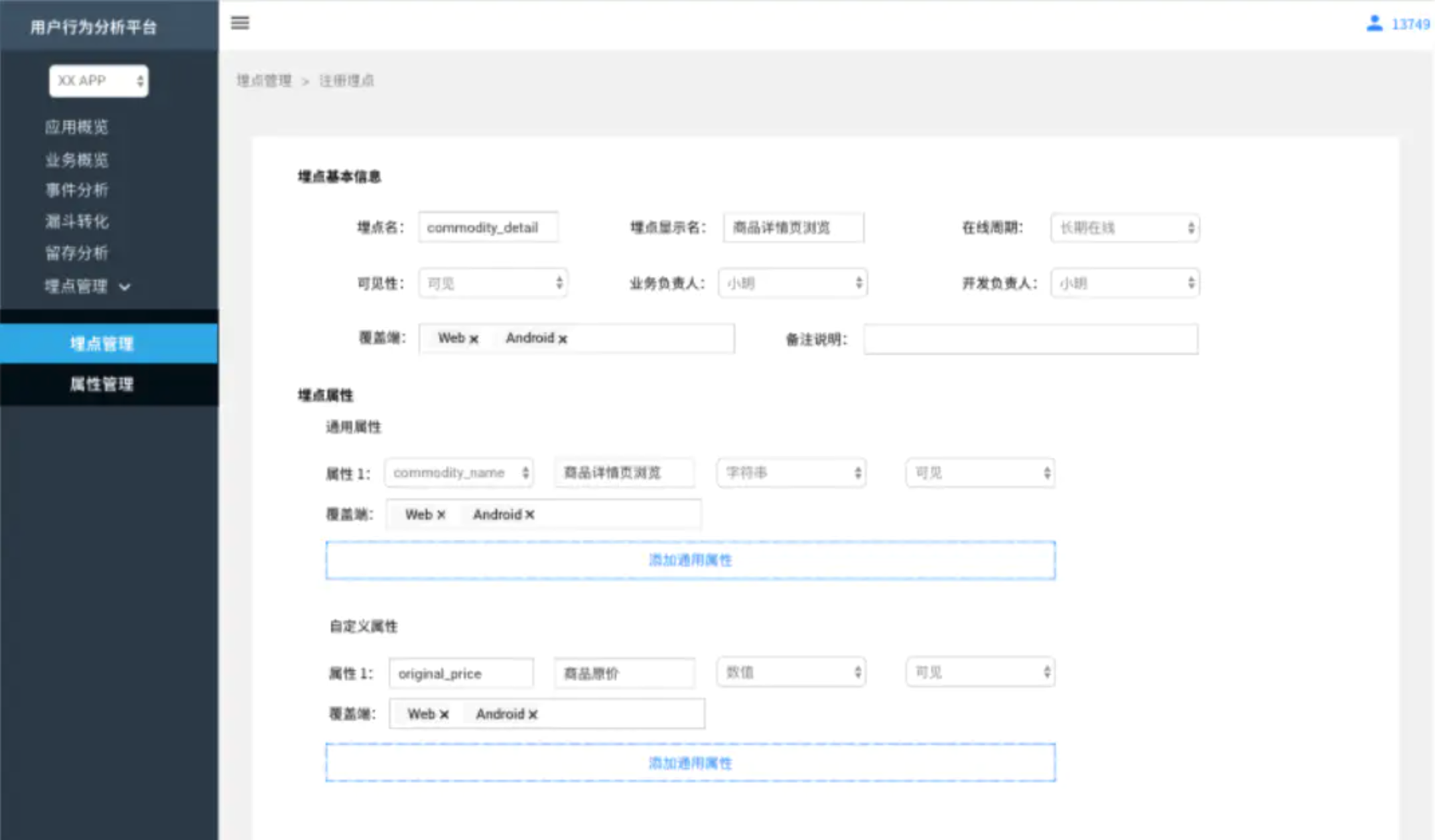The height and width of the screenshot is (840, 1435).
Task: Click the 埋点管理 breadcrumb link
Action: (x=264, y=81)
